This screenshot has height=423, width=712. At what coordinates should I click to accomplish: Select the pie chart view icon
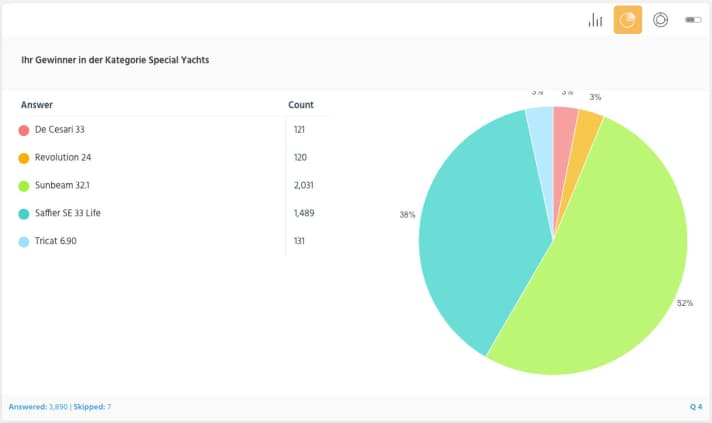click(x=628, y=20)
